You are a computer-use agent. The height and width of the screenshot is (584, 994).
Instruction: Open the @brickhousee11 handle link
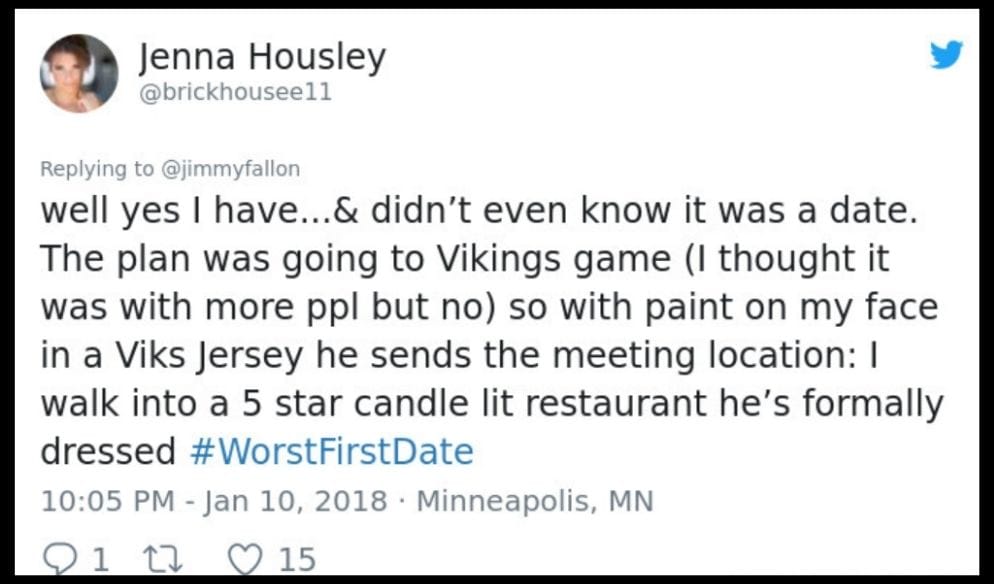[x=234, y=93]
